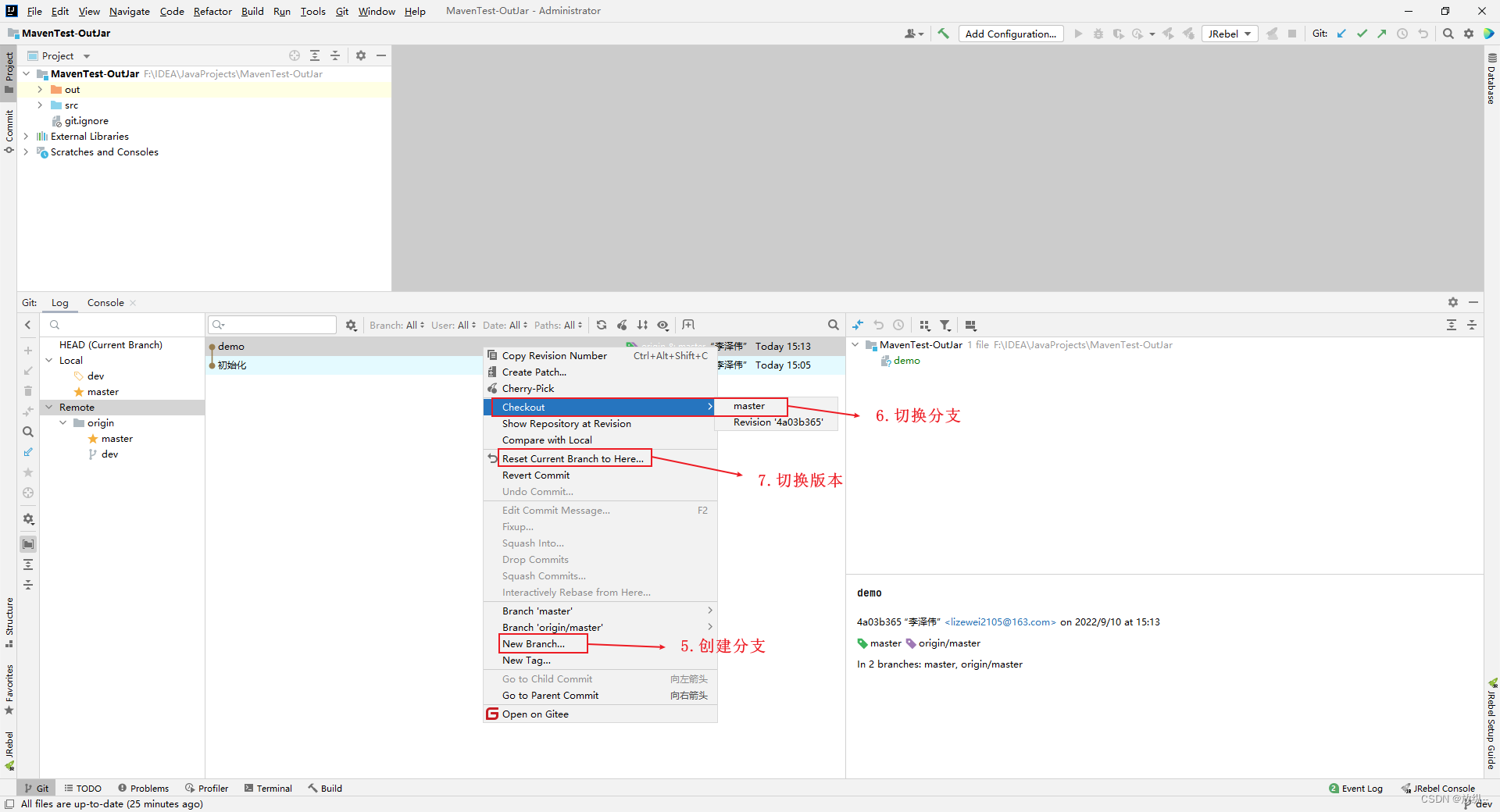Toggle the Profiler tool window button
The height and width of the screenshot is (812, 1500).
coord(206,788)
